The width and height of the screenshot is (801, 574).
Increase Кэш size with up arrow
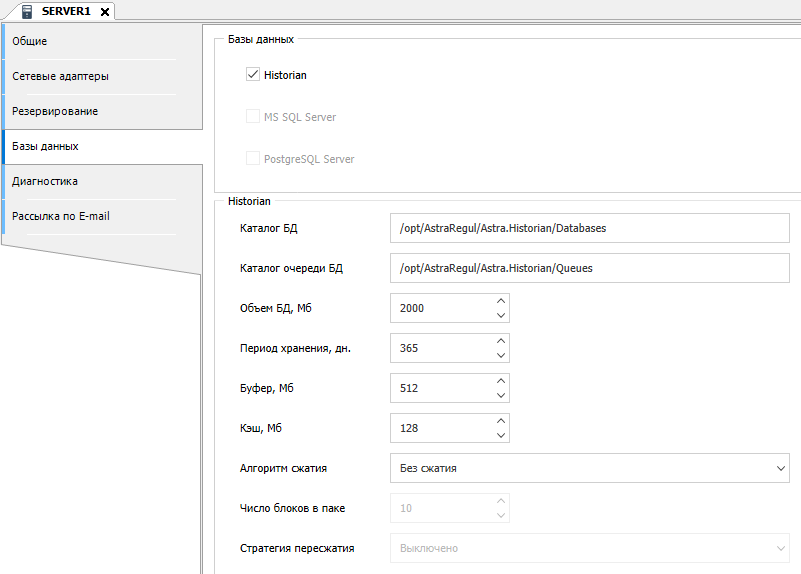tap(501, 421)
